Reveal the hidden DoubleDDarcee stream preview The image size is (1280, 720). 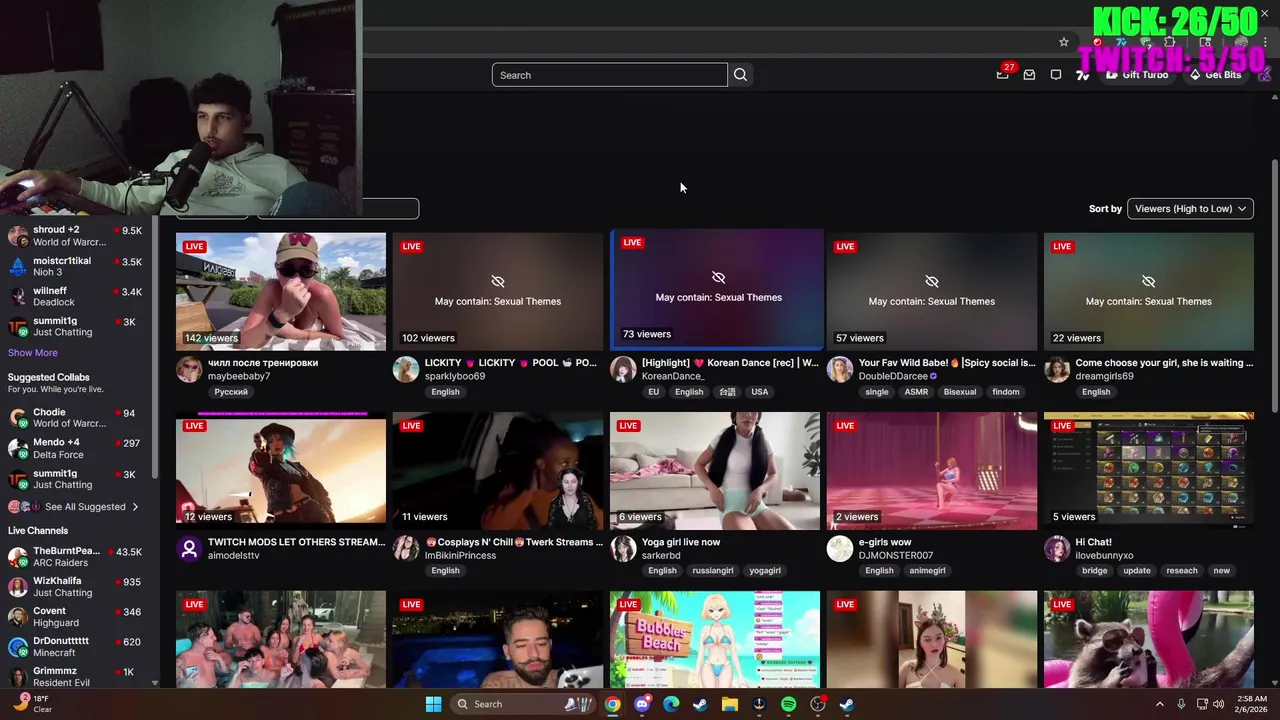click(x=932, y=292)
